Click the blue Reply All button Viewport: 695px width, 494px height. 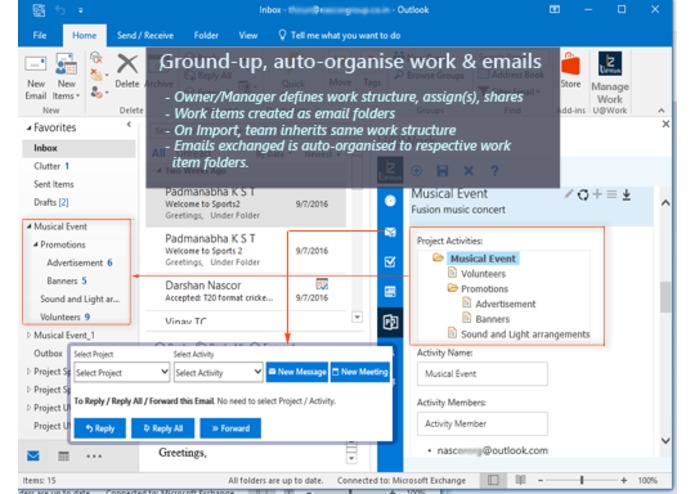coord(163,428)
